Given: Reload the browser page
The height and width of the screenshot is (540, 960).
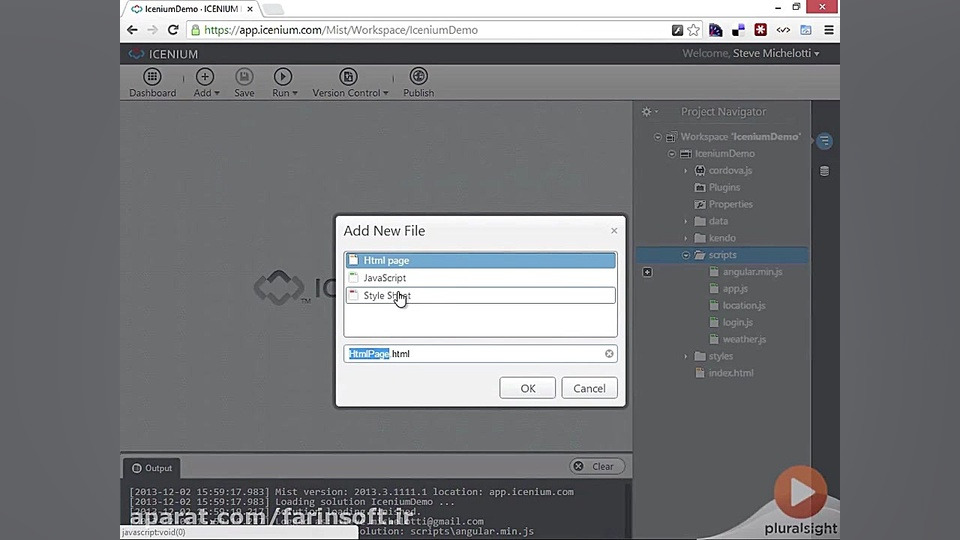Looking at the screenshot, I should 173,30.
